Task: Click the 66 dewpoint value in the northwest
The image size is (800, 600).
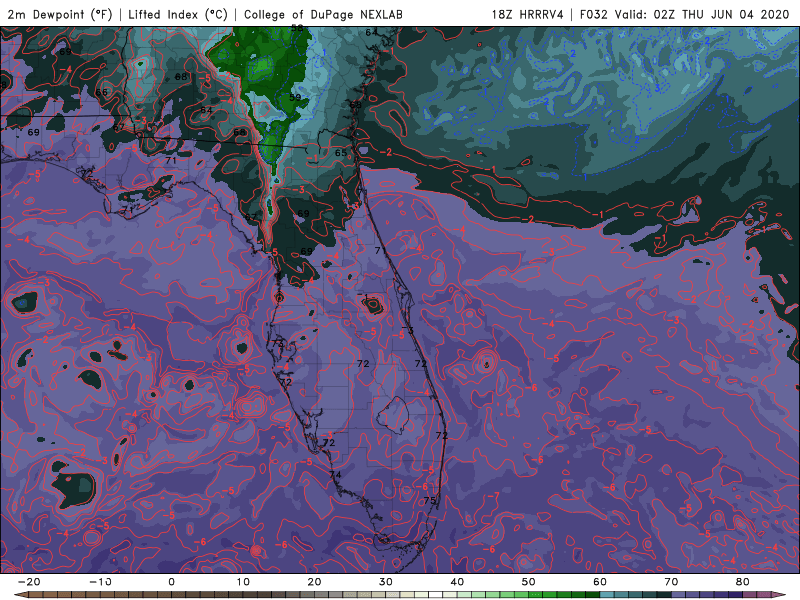Action: [102, 92]
